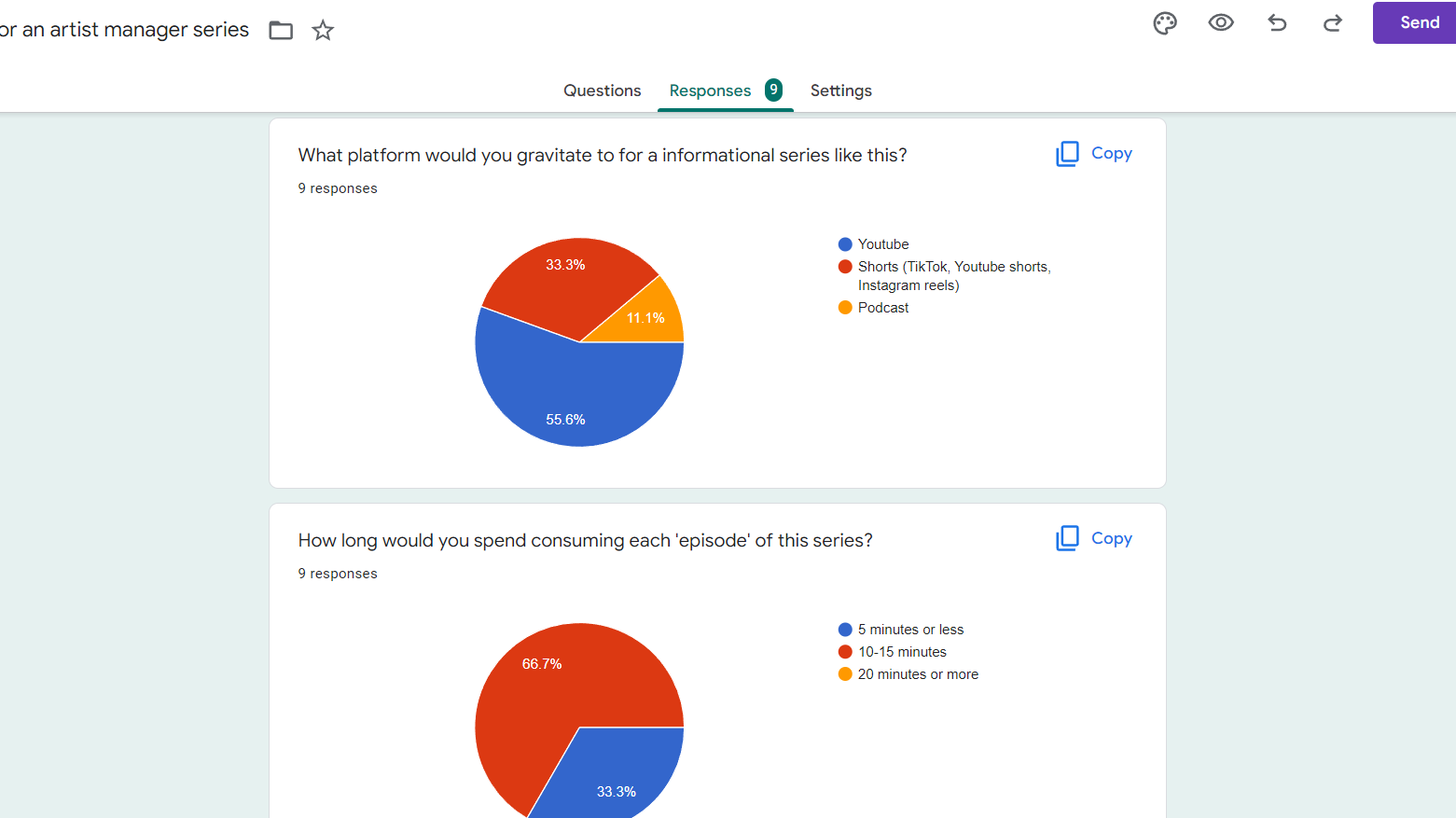Viewport: 1456px width, 818px height.
Task: Click the red 10-15 minutes legend dot
Action: [845, 652]
